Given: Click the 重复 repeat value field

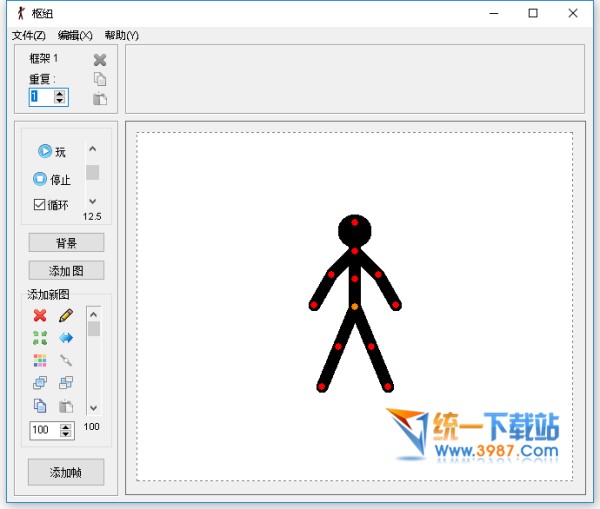Looking at the screenshot, I should coord(41,96).
